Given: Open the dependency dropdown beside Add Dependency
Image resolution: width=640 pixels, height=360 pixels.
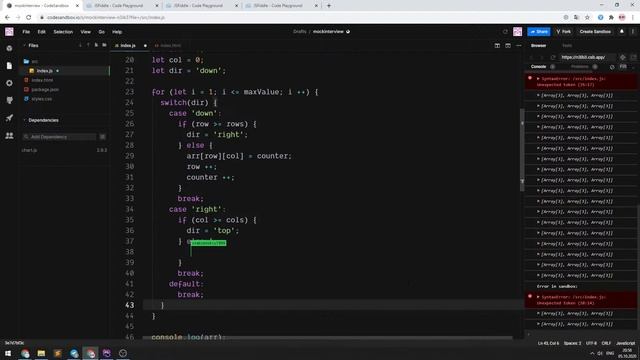Looking at the screenshot, I should point(102,137).
